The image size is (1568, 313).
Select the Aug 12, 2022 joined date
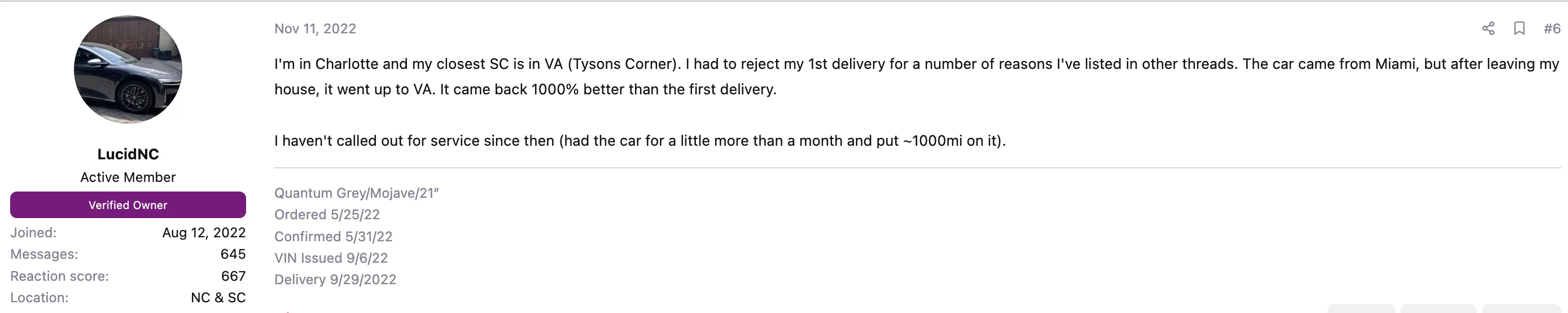[x=204, y=233]
